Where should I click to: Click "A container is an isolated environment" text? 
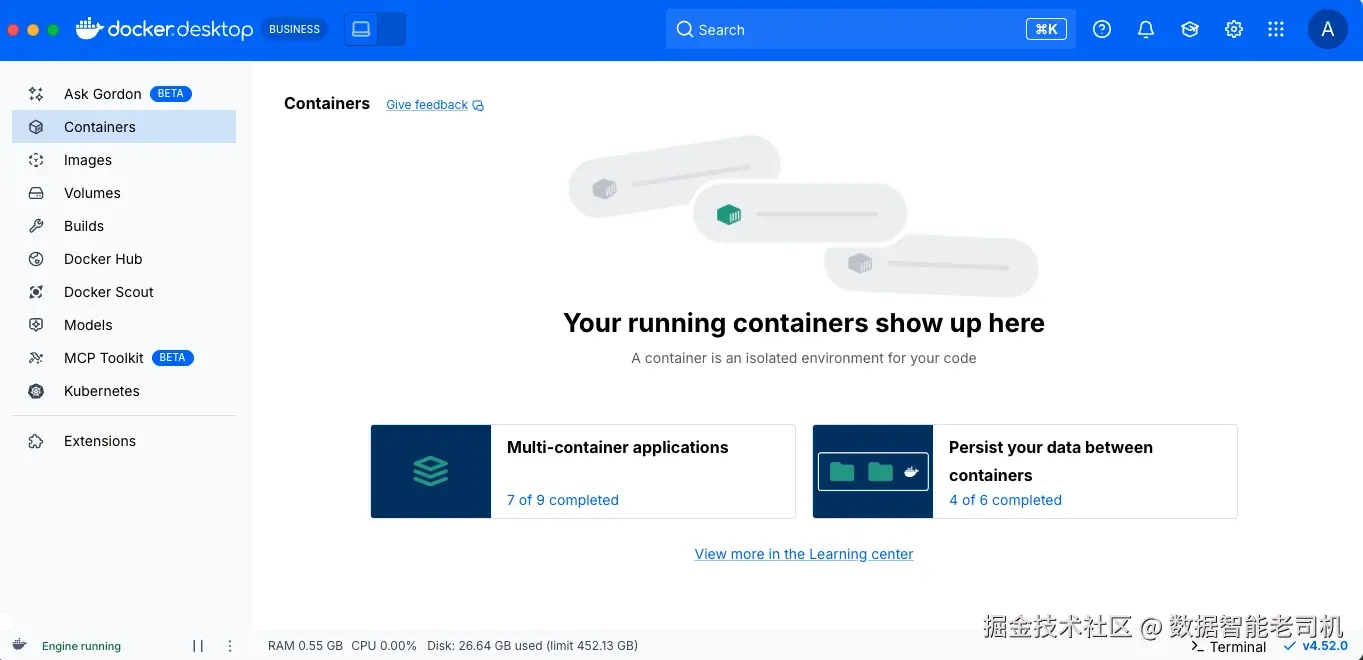pos(804,358)
